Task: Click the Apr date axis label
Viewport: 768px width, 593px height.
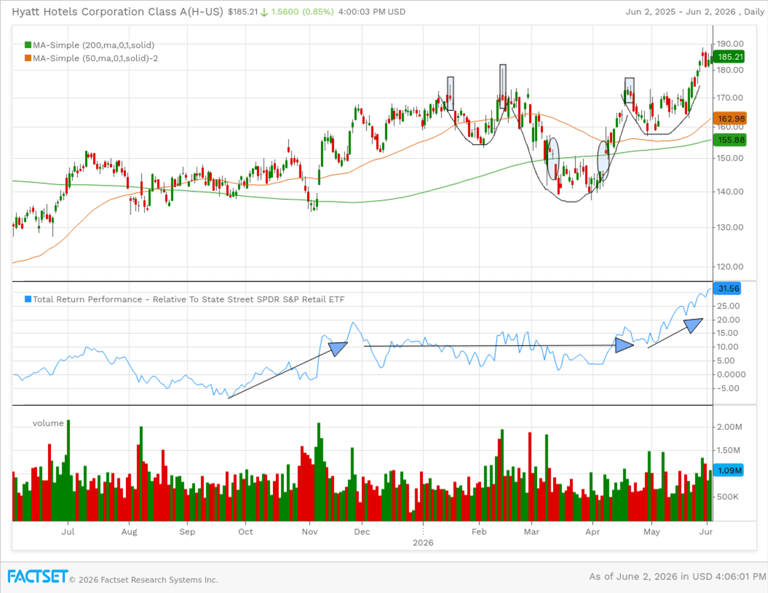Action: pyautogui.click(x=593, y=532)
